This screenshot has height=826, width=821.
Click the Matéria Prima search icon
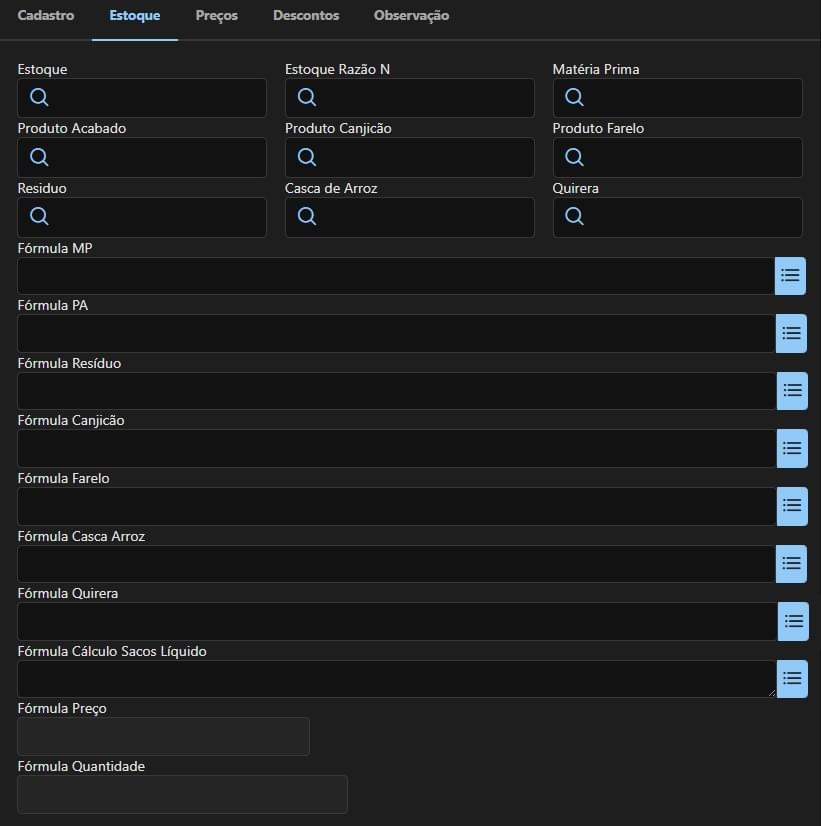574,98
